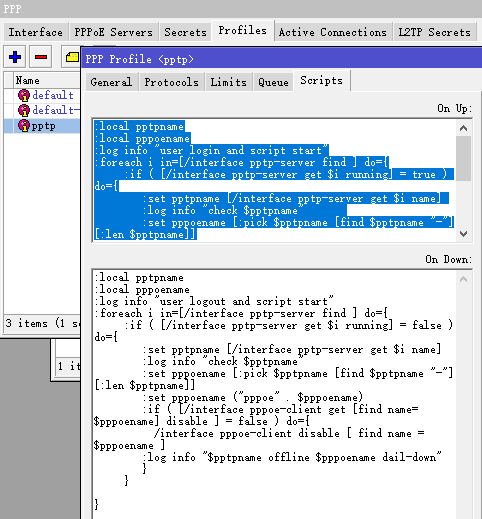This screenshot has height=519, width=482.
Task: Select the default-encryption profile icon
Action: (24, 110)
